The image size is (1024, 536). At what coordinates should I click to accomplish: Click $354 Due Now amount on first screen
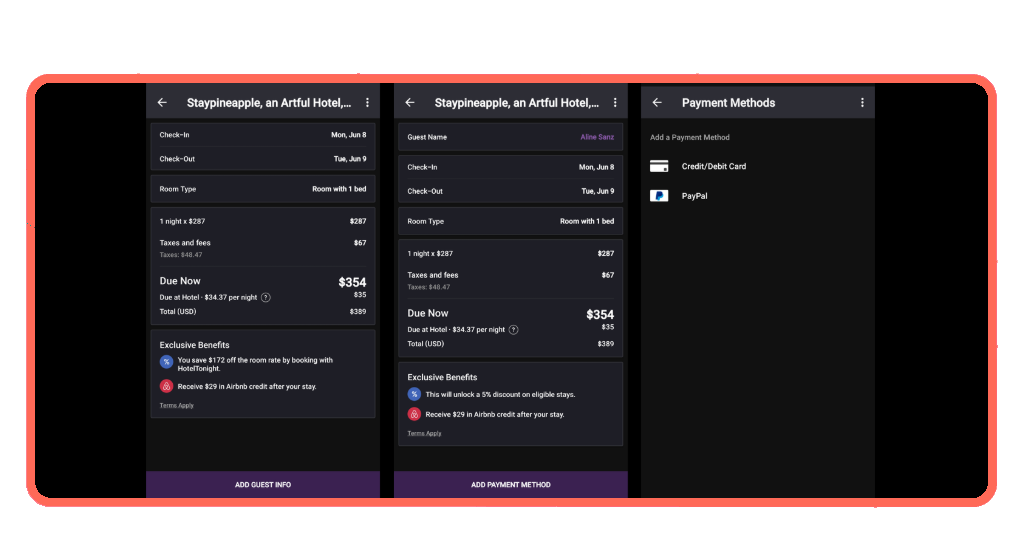pos(352,282)
